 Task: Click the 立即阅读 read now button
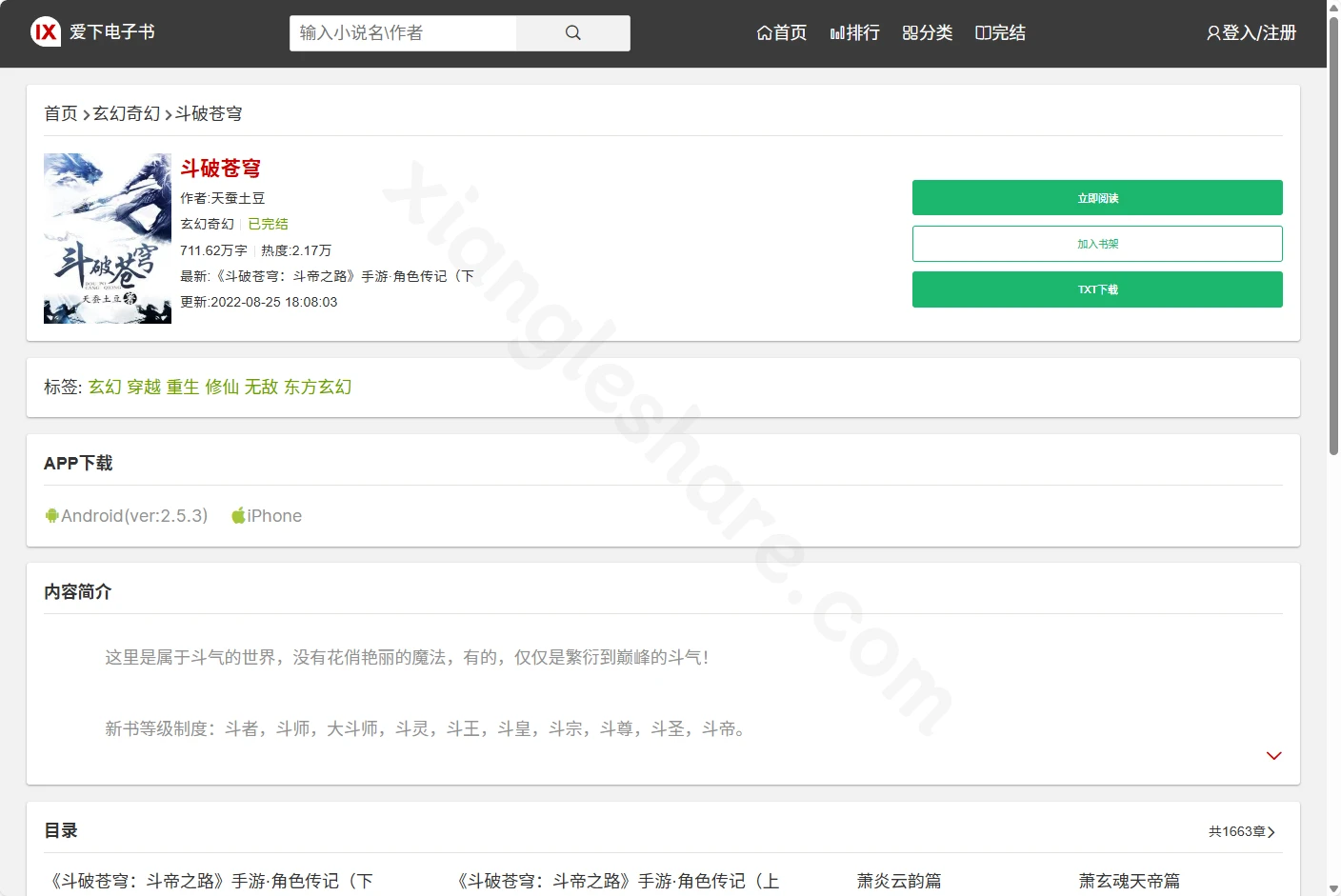(1097, 198)
